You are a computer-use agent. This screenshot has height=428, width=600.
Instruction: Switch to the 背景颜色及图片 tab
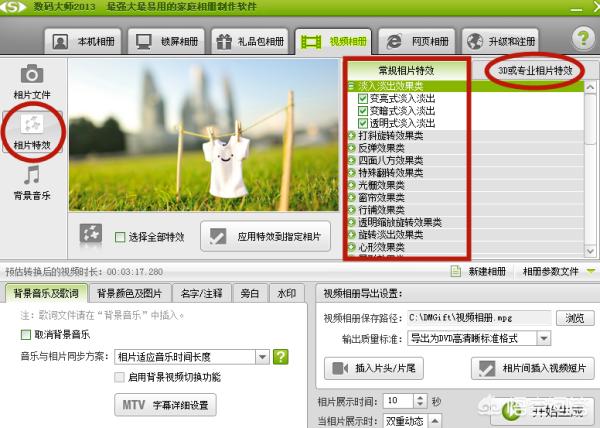point(129,294)
